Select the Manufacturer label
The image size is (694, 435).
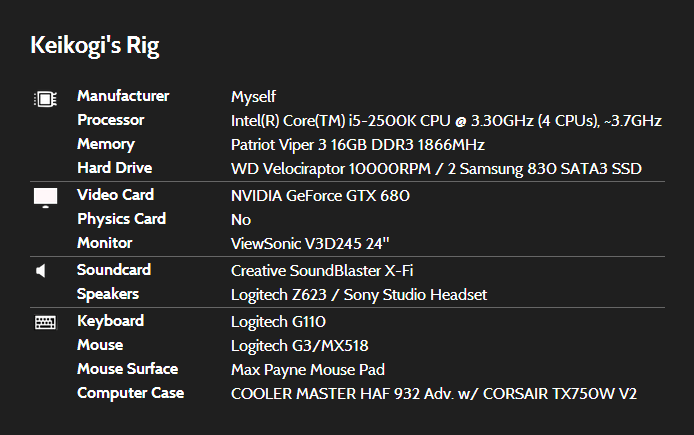pos(123,96)
